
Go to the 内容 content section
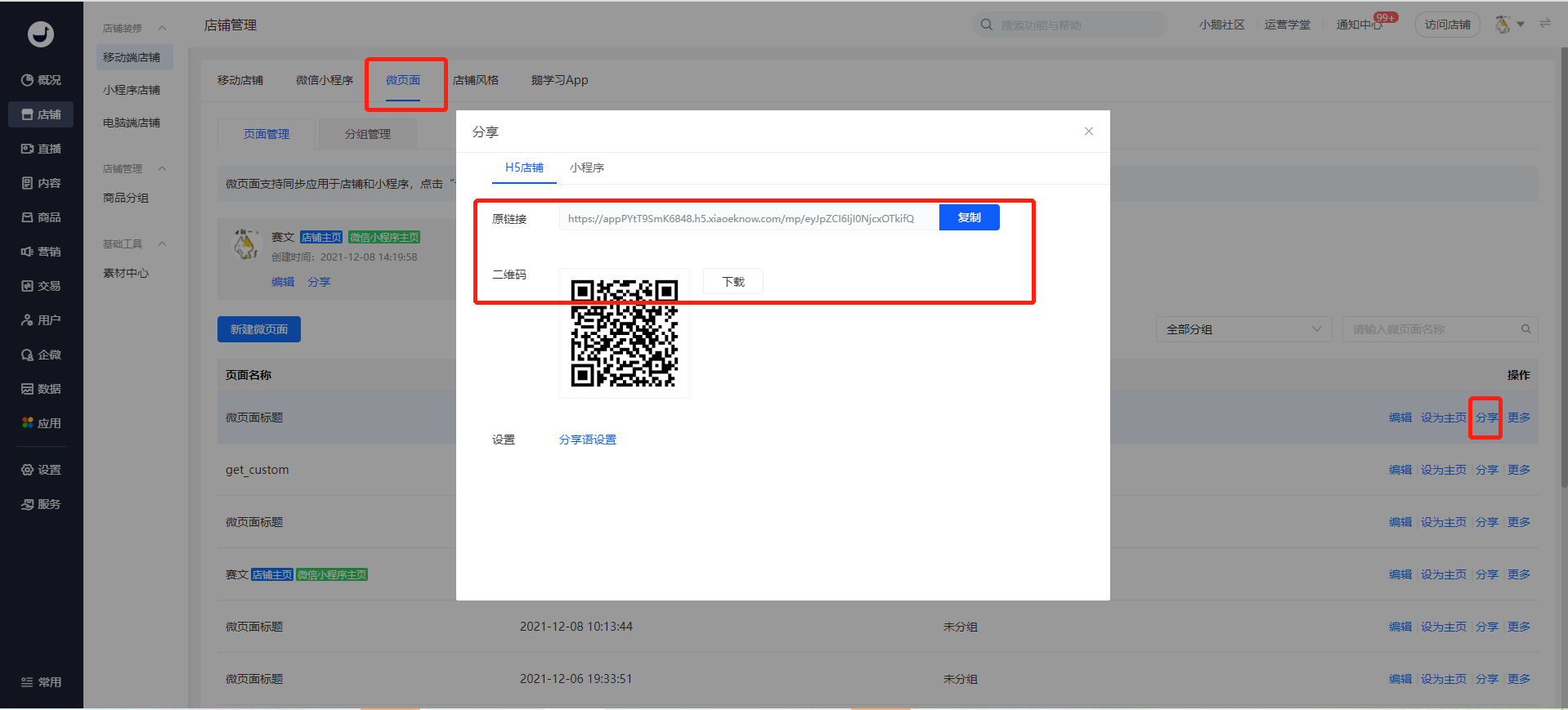coord(41,183)
